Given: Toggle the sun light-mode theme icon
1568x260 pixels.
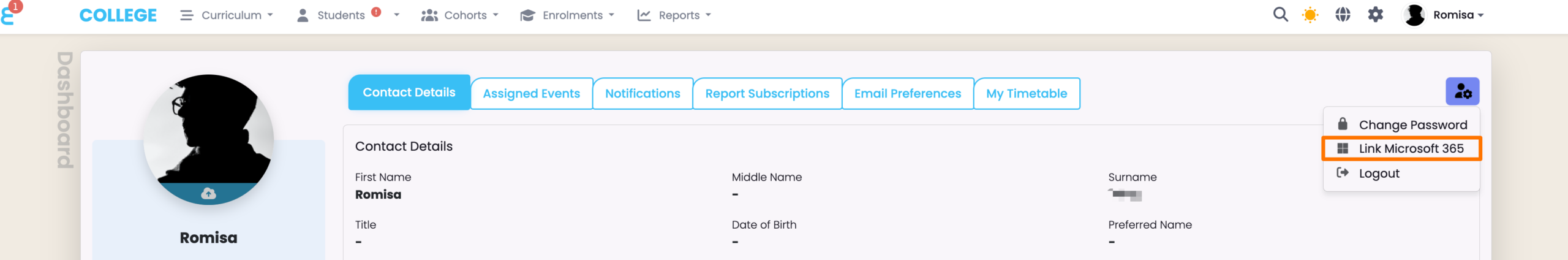Looking at the screenshot, I should (x=1310, y=15).
